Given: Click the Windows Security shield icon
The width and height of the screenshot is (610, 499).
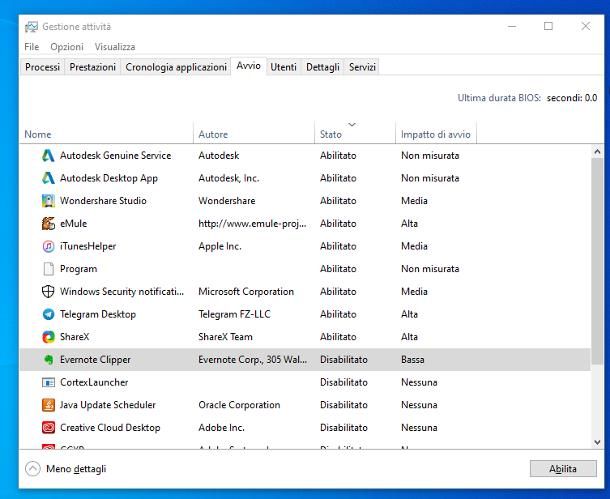Looking at the screenshot, I should (x=48, y=291).
